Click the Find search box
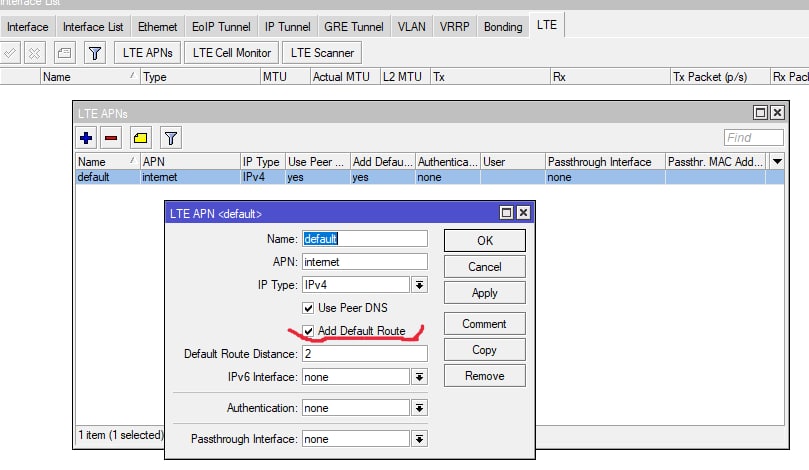The image size is (809, 470). (753, 138)
